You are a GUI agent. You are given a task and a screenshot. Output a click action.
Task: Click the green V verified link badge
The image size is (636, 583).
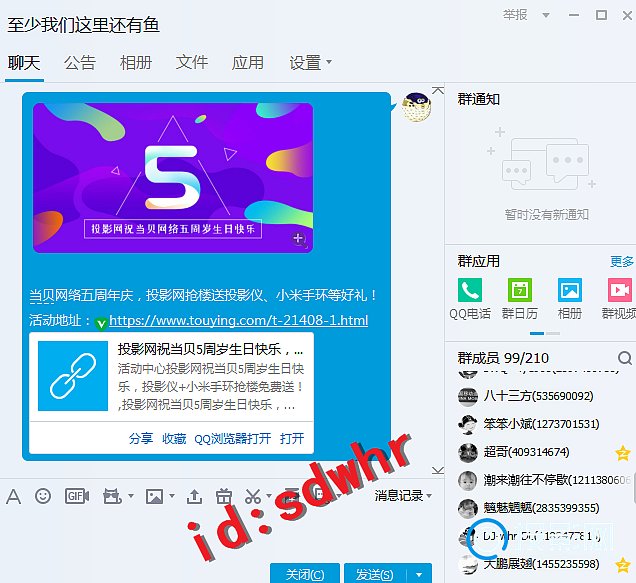[x=101, y=323]
